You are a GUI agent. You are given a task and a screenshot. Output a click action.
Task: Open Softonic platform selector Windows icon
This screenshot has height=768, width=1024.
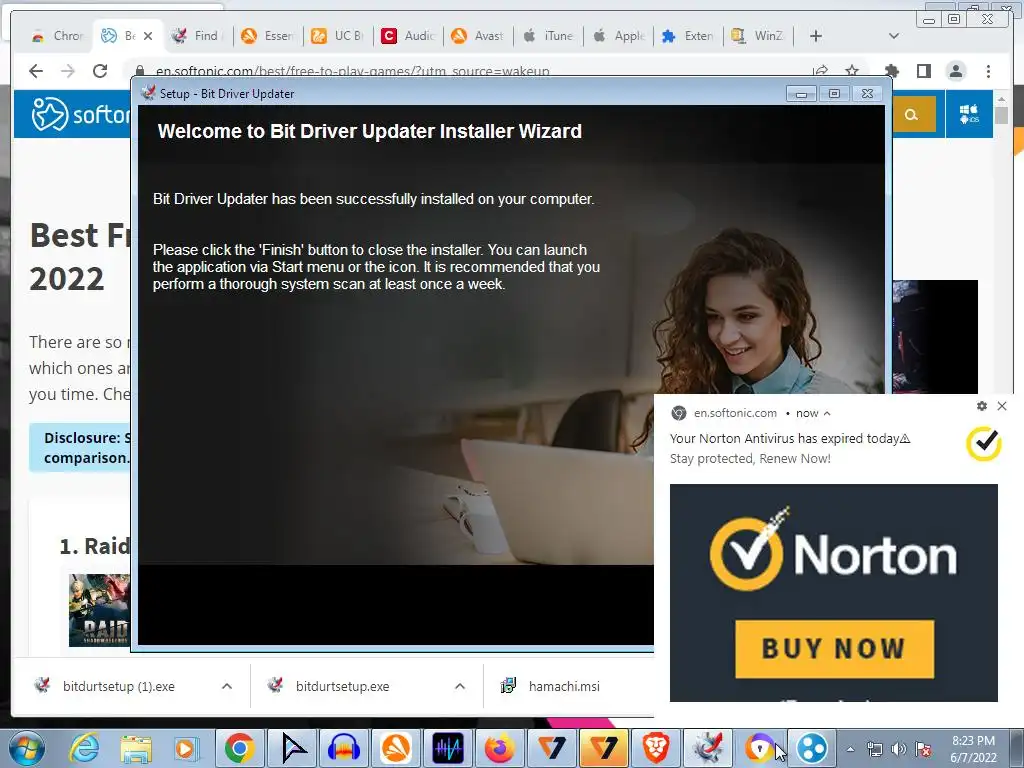point(969,114)
